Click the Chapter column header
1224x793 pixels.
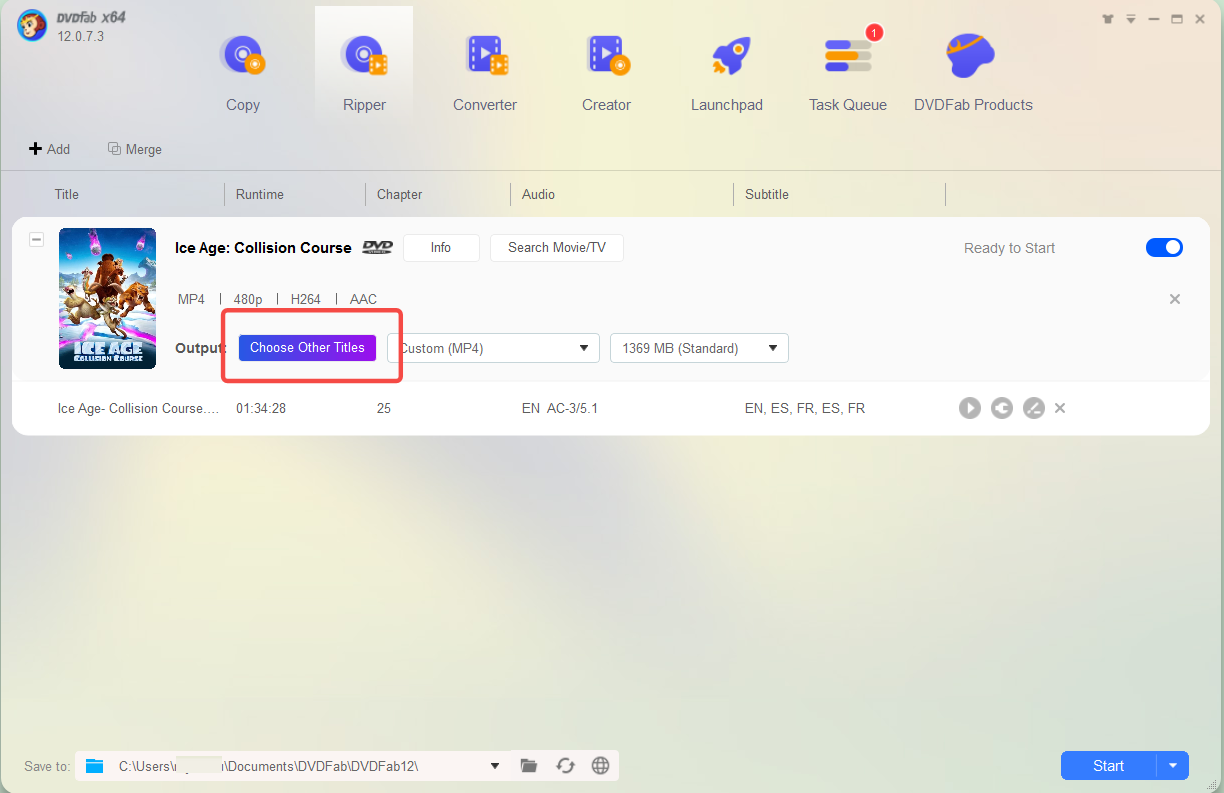click(x=400, y=194)
